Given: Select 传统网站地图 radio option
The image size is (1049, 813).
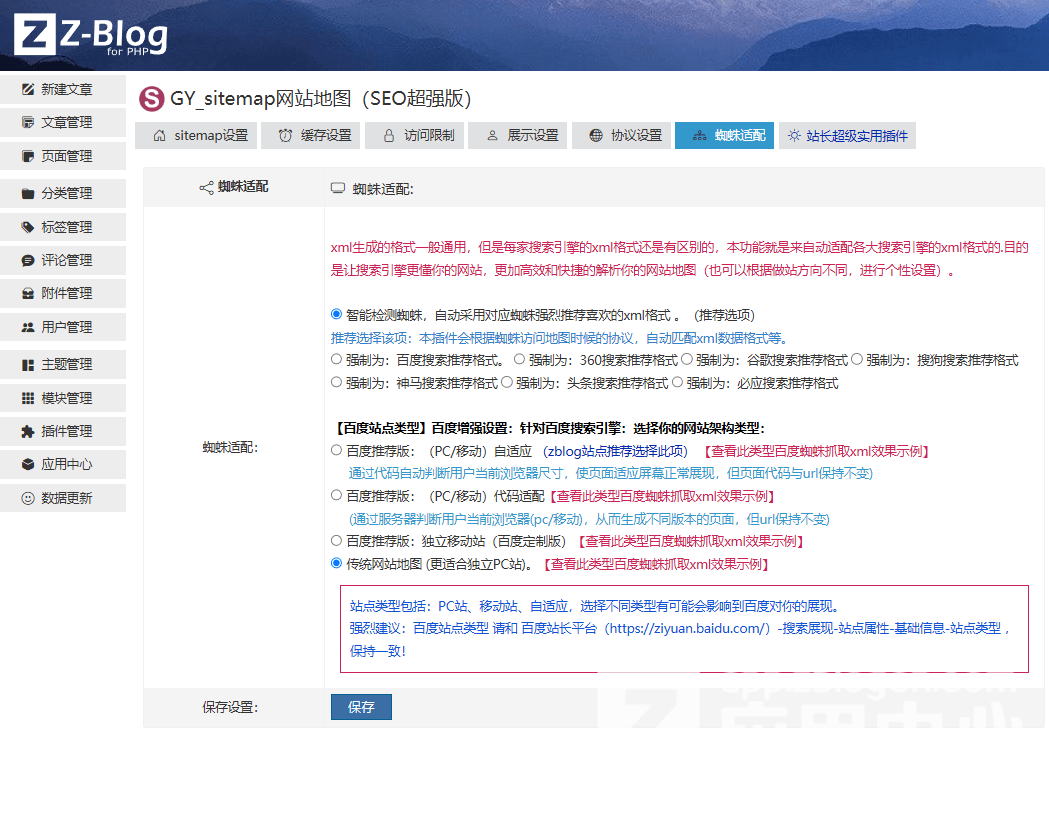Looking at the screenshot, I should (337, 563).
